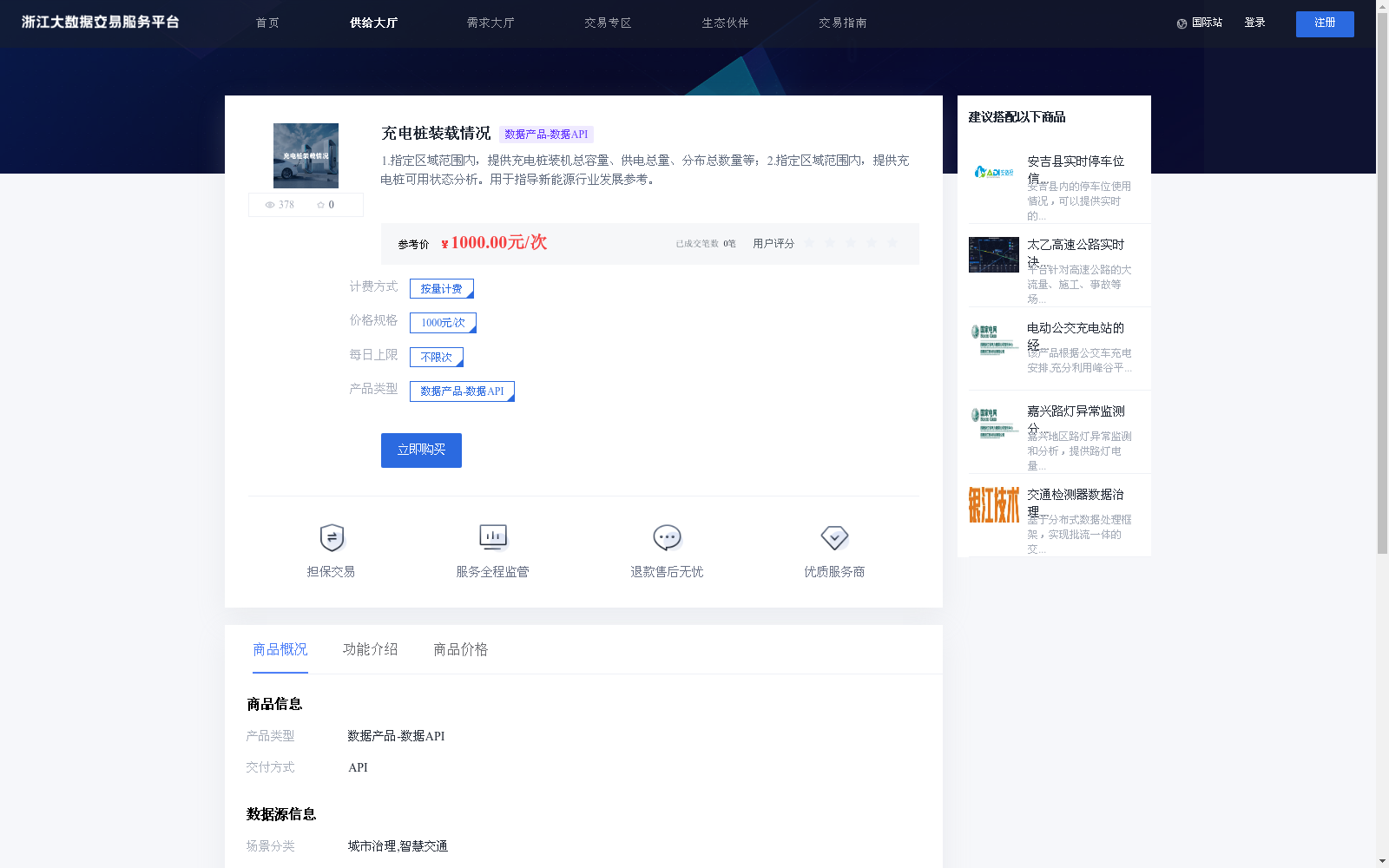Viewport: 1389px width, 868px height.
Task: Select the 1000元/次 price spec
Action: pyautogui.click(x=443, y=323)
